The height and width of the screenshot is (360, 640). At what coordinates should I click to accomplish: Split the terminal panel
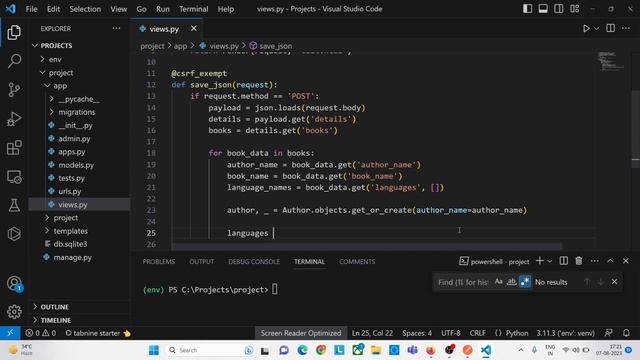563,261
